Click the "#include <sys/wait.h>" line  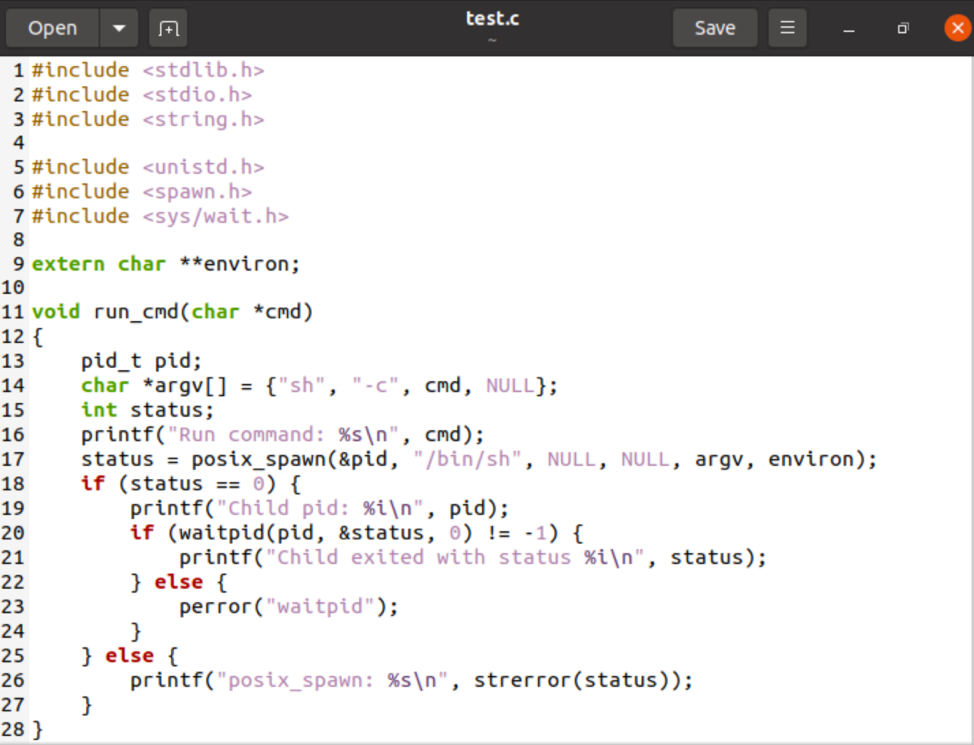pyautogui.click(x=160, y=216)
